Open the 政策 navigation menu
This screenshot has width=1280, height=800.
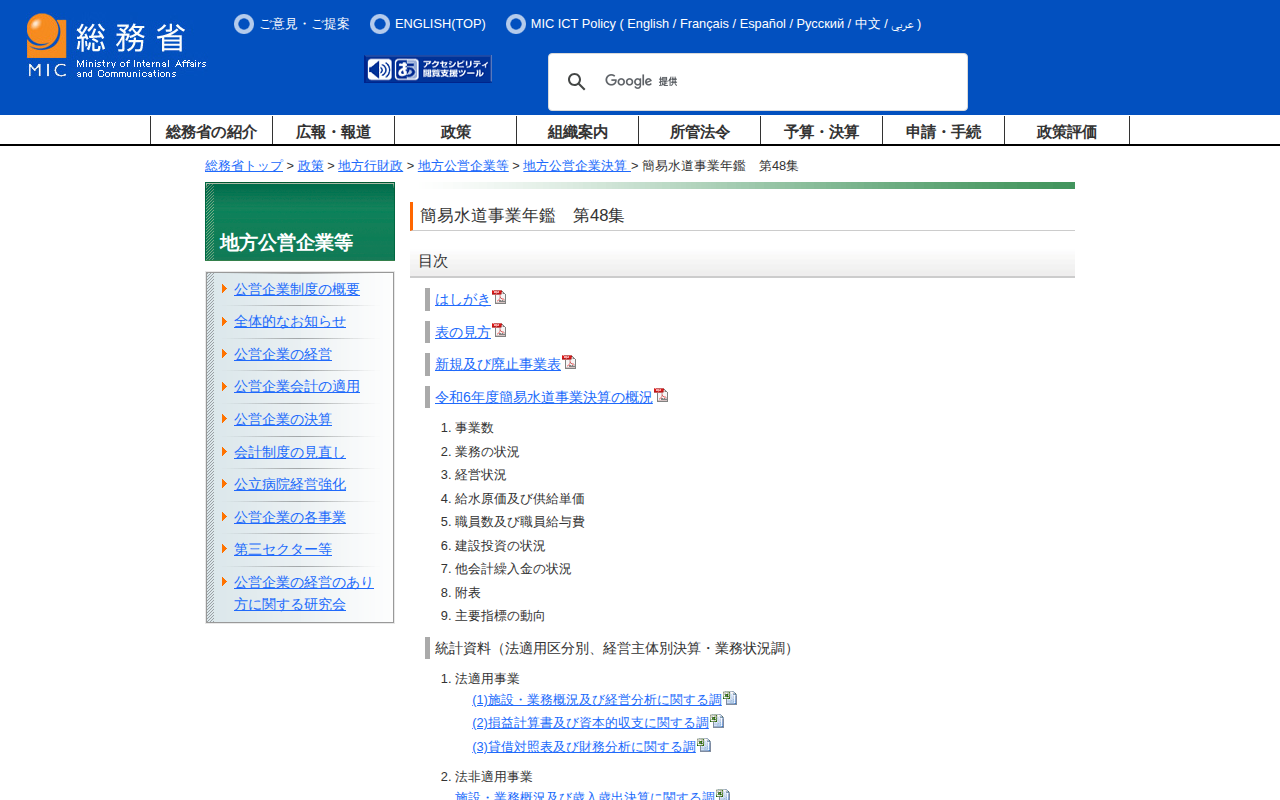click(x=455, y=131)
